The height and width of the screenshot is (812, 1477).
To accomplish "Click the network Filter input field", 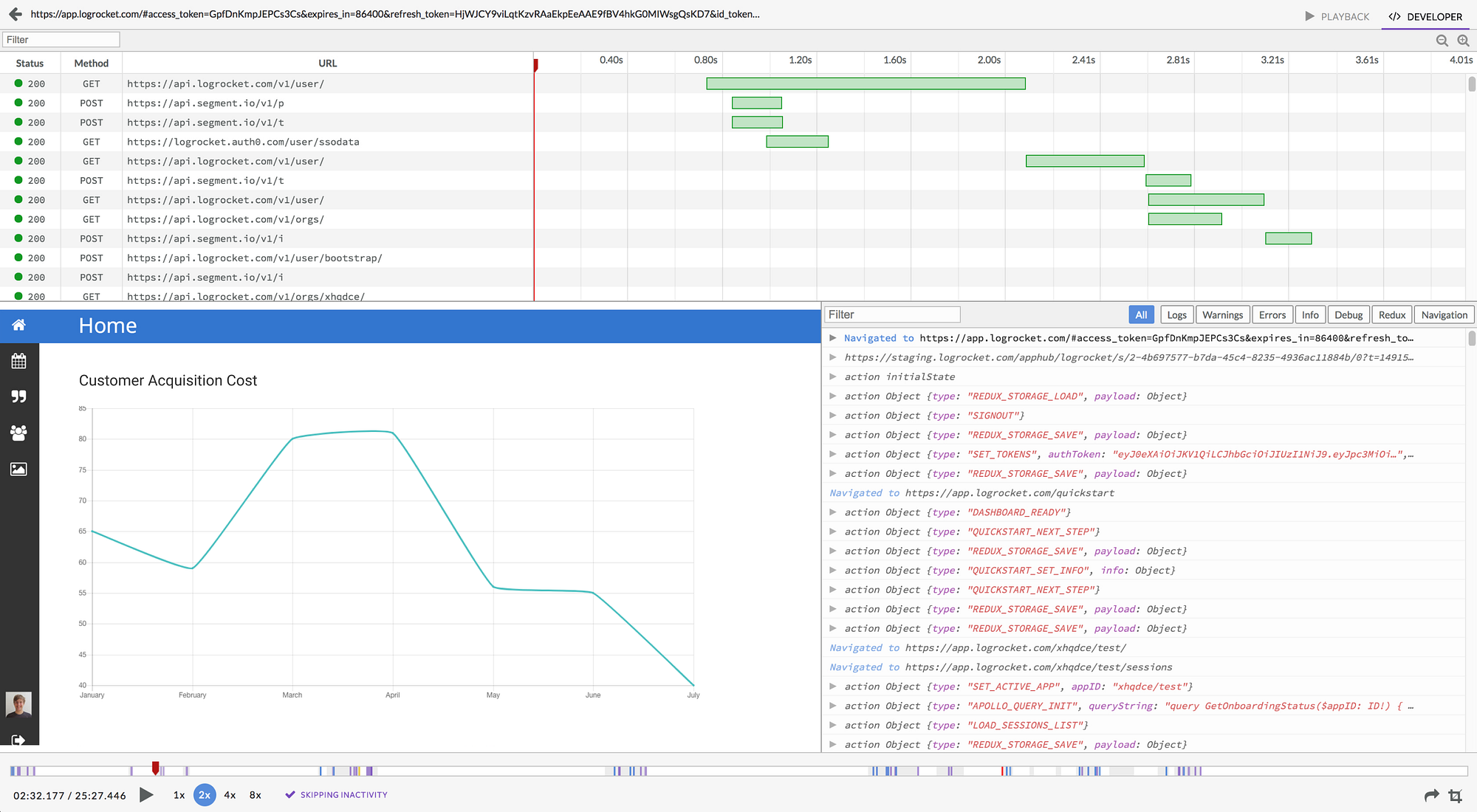I will click(61, 40).
